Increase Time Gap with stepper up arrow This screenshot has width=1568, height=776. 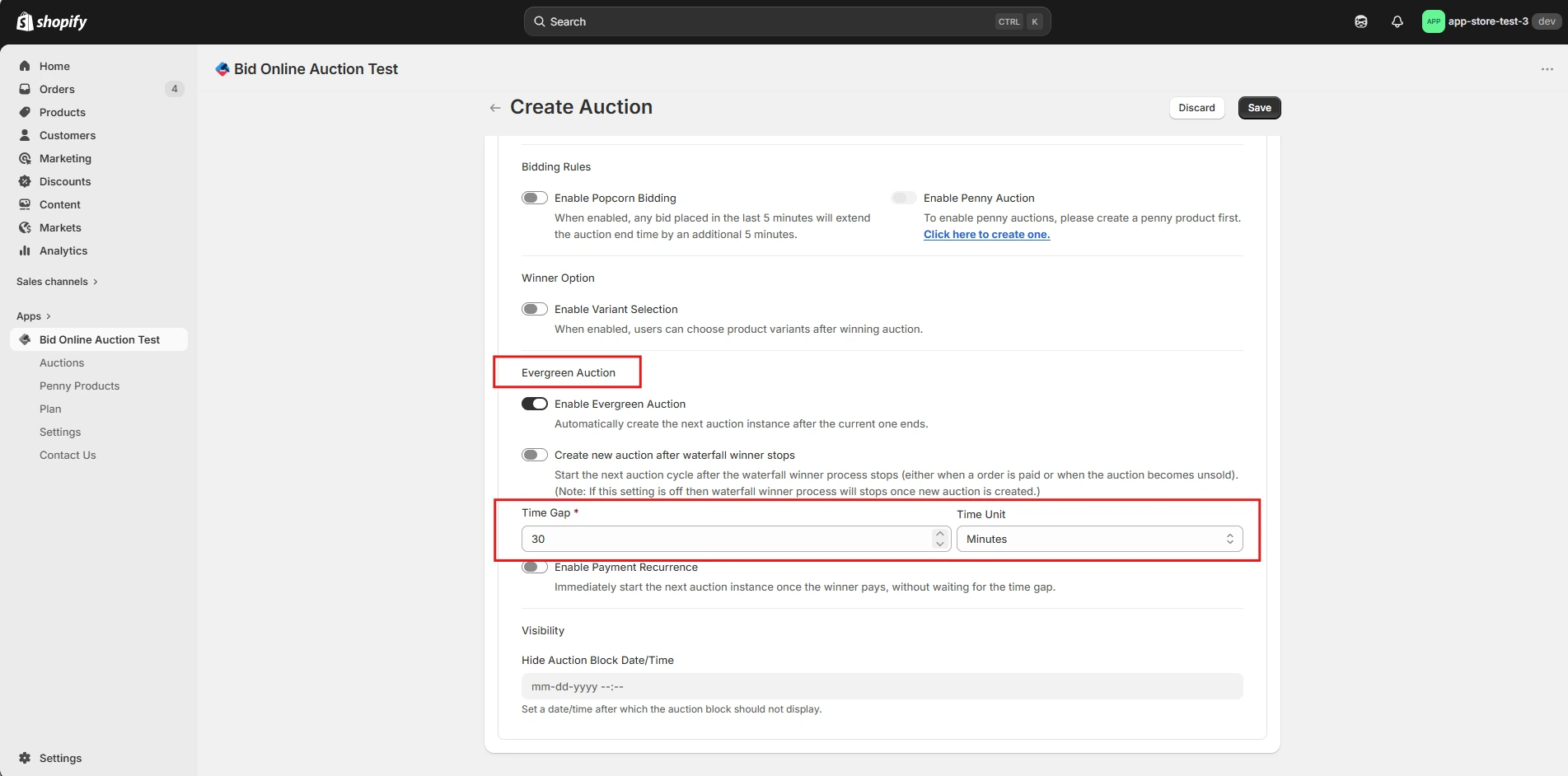pos(940,534)
